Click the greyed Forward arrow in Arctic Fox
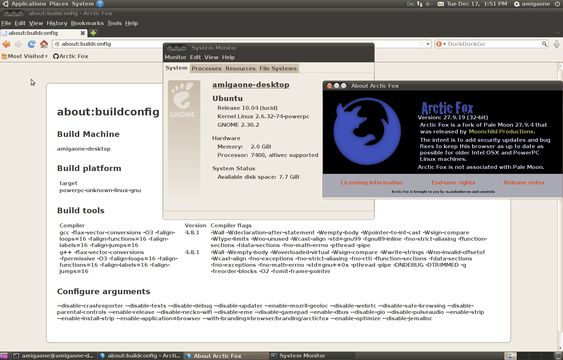The image size is (563, 360). click(19, 44)
